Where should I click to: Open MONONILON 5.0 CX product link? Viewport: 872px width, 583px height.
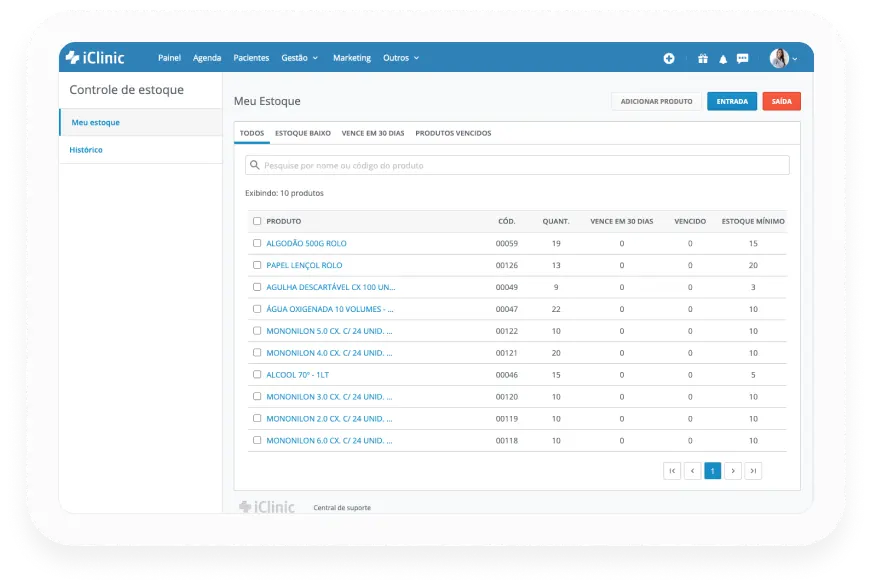click(329, 330)
